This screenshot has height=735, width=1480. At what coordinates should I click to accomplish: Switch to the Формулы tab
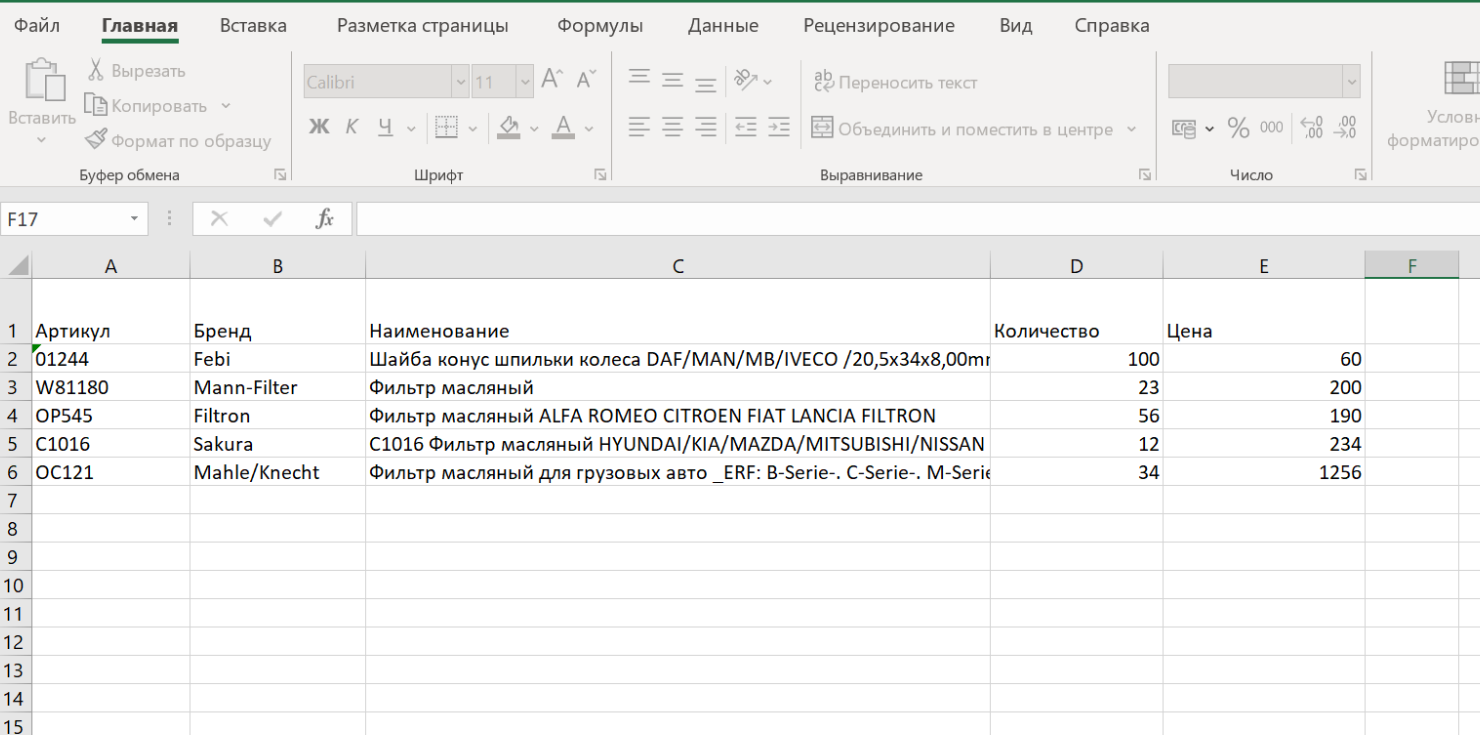point(599,26)
